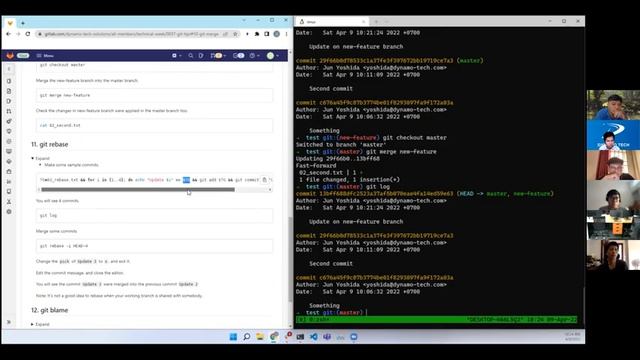The height and width of the screenshot is (360, 640).
Task: Open Security shield icon in sidebar
Action: pyautogui.click(x=9, y=131)
